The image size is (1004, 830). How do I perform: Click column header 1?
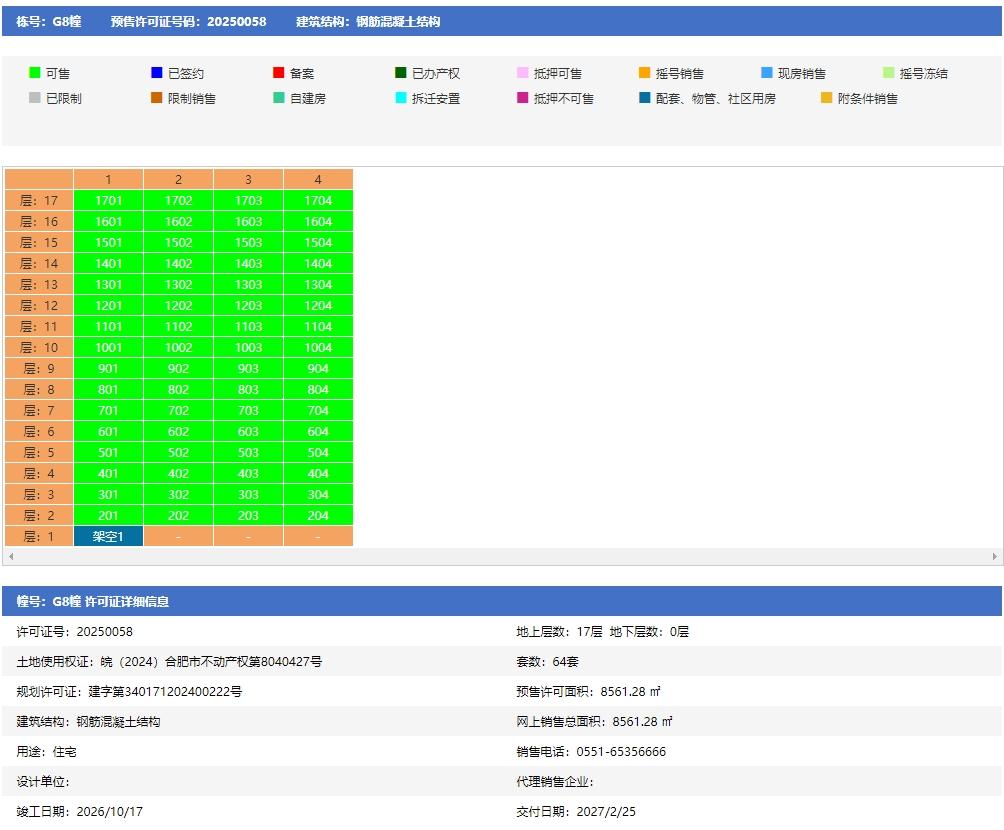(108, 179)
